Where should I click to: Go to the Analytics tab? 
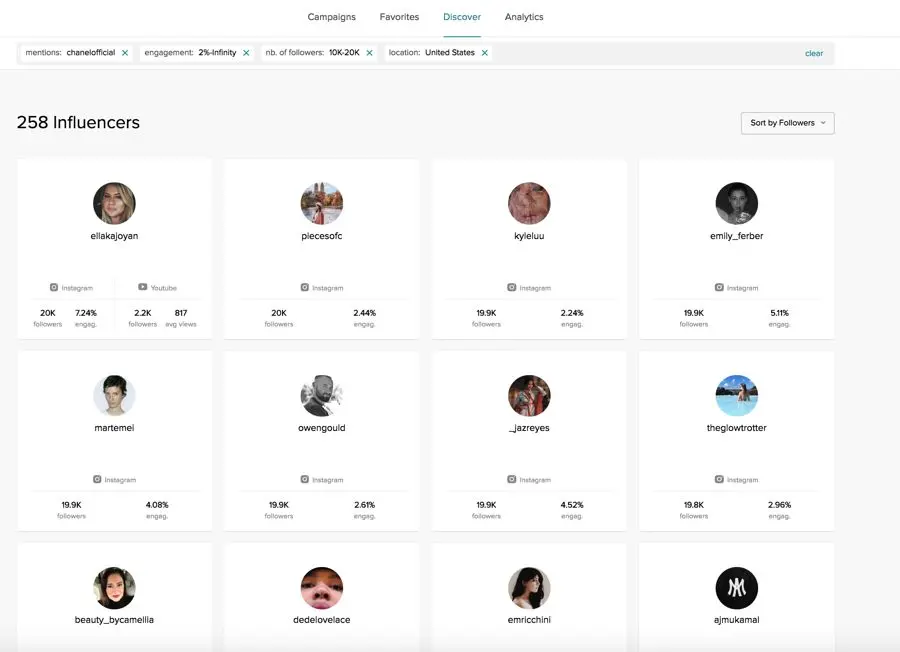tap(524, 17)
